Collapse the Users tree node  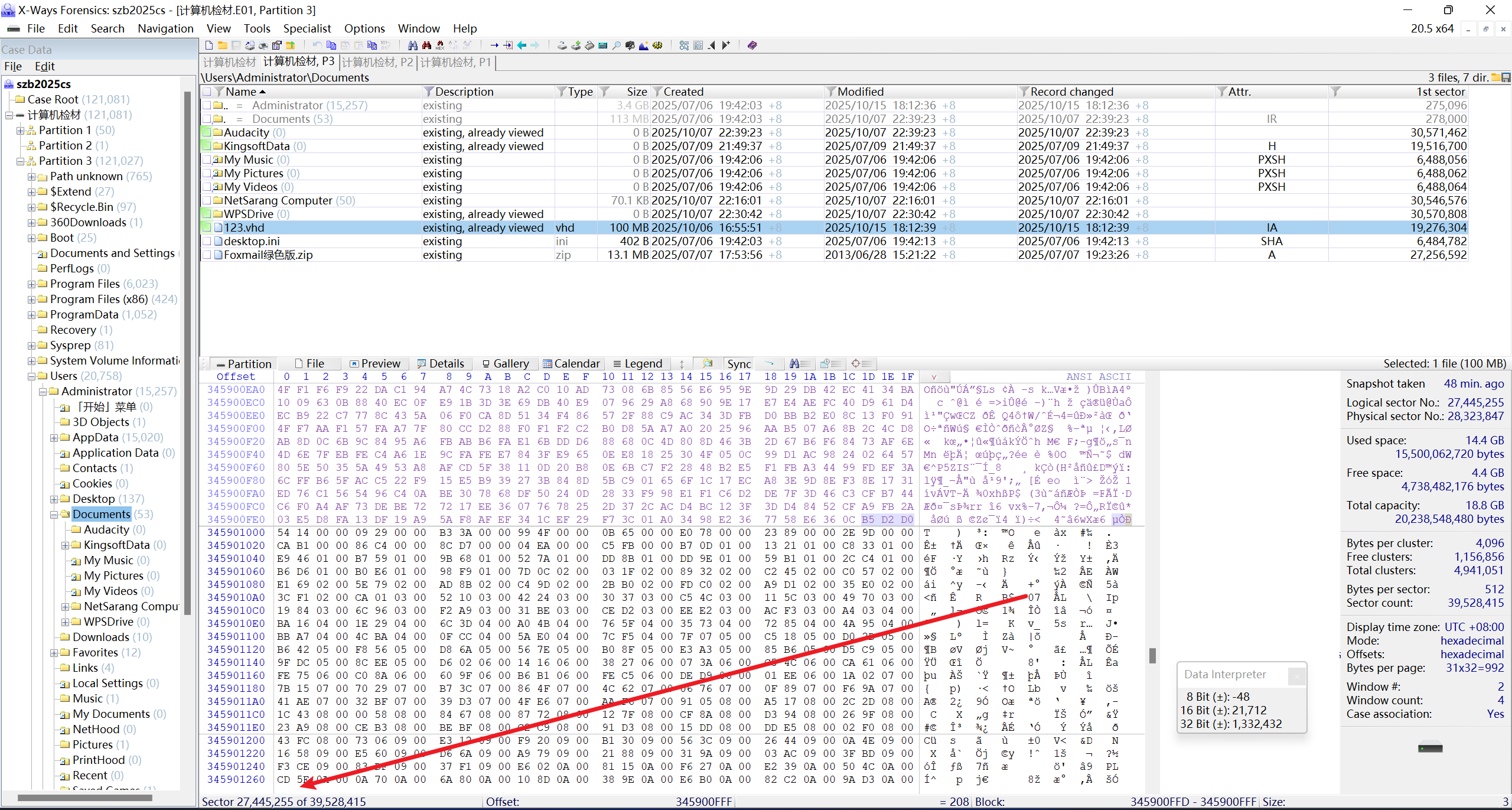[x=31, y=376]
